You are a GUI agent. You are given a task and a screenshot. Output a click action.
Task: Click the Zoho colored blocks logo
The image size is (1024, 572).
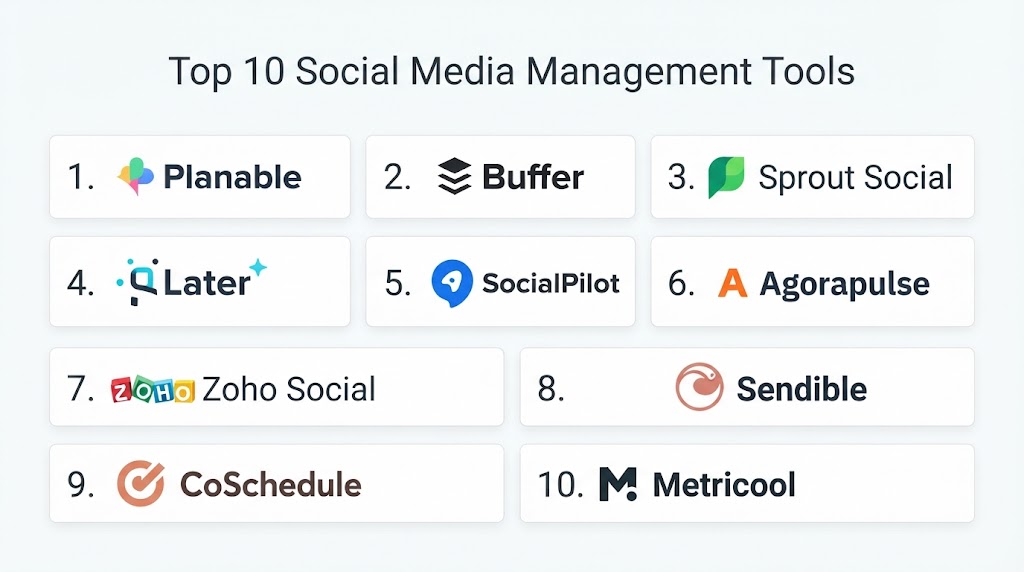click(x=153, y=390)
